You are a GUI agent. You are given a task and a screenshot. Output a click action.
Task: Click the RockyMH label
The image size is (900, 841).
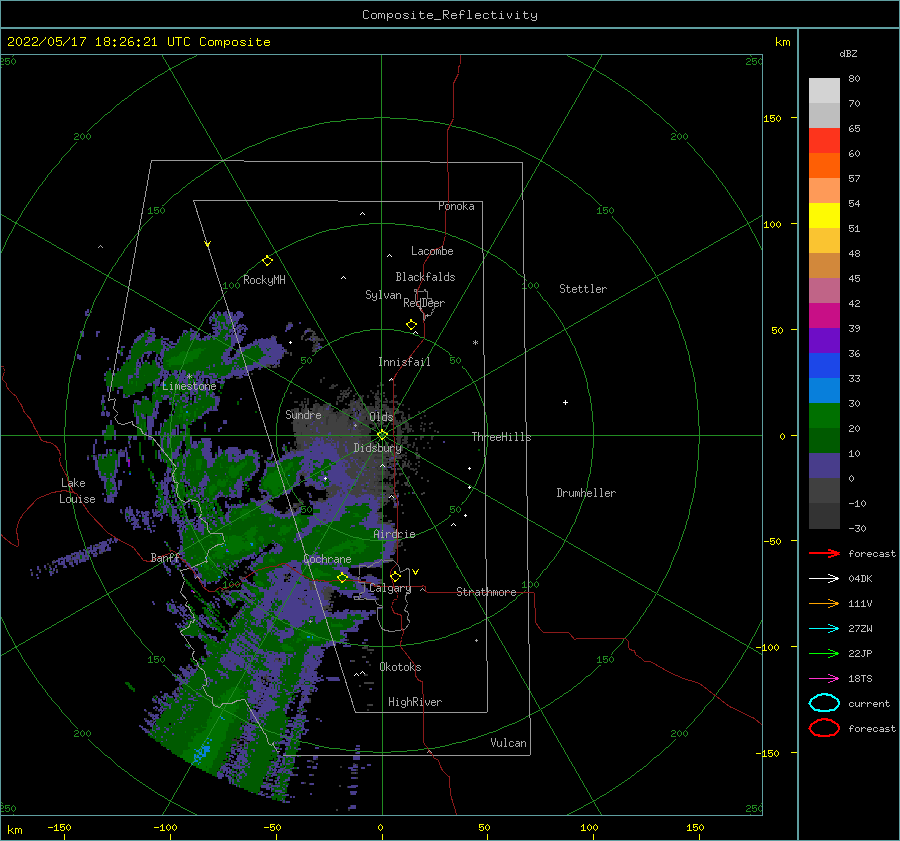[264, 280]
